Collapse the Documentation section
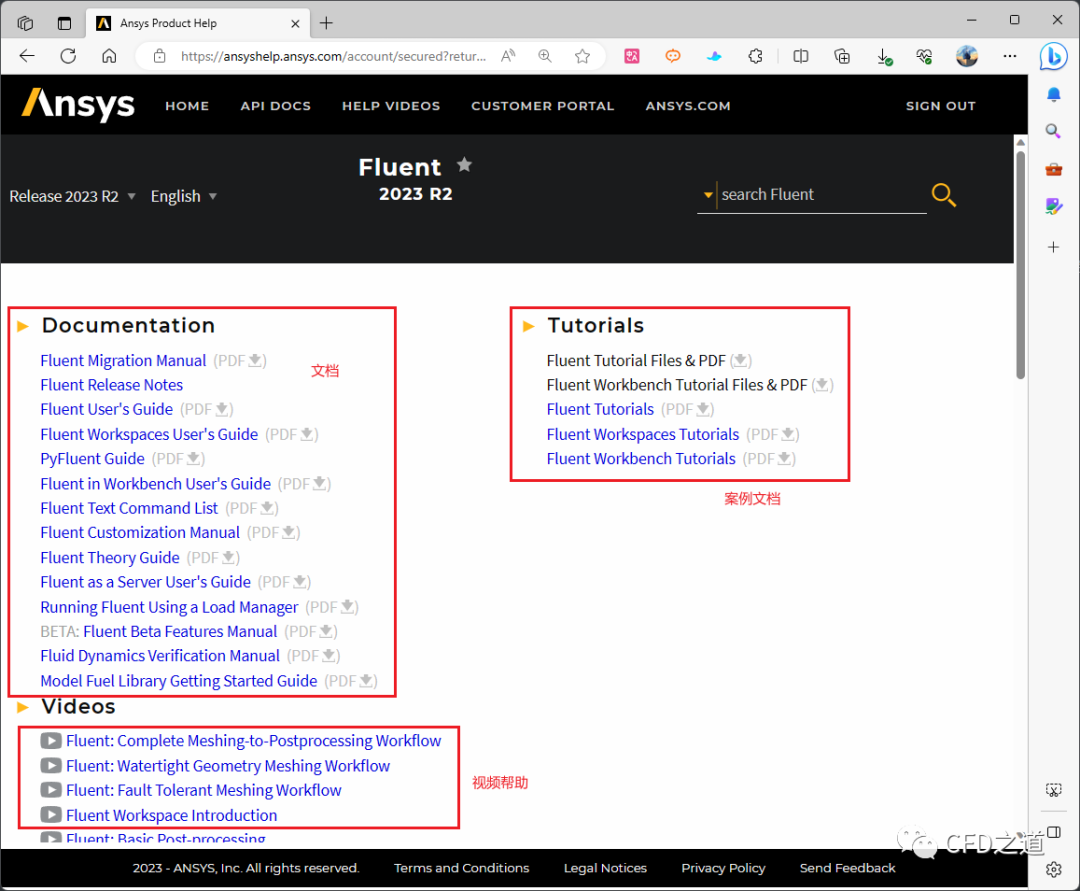 click(x=23, y=326)
